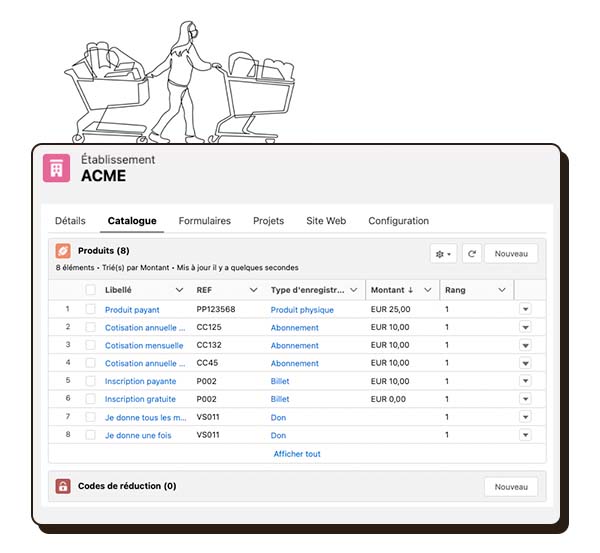600x553 pixels.
Task: Open the Rang column dropdown chevron
Action: [501, 290]
